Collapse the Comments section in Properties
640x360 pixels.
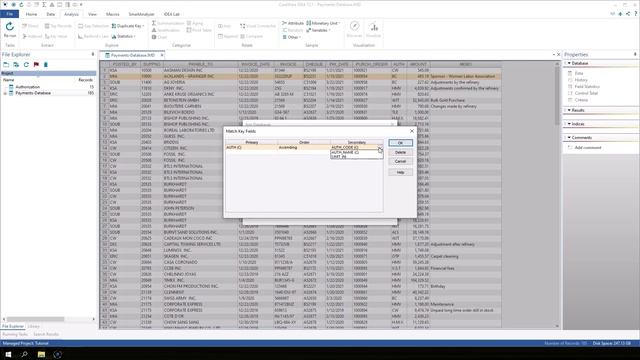pos(569,138)
